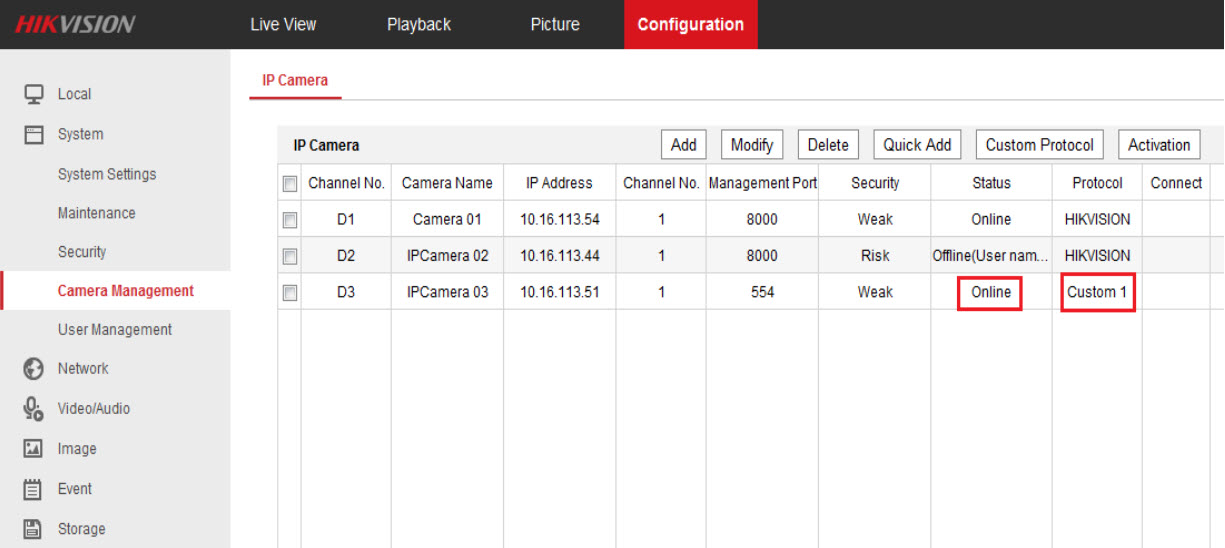Toggle the select-all checkbox in table header

click(290, 184)
